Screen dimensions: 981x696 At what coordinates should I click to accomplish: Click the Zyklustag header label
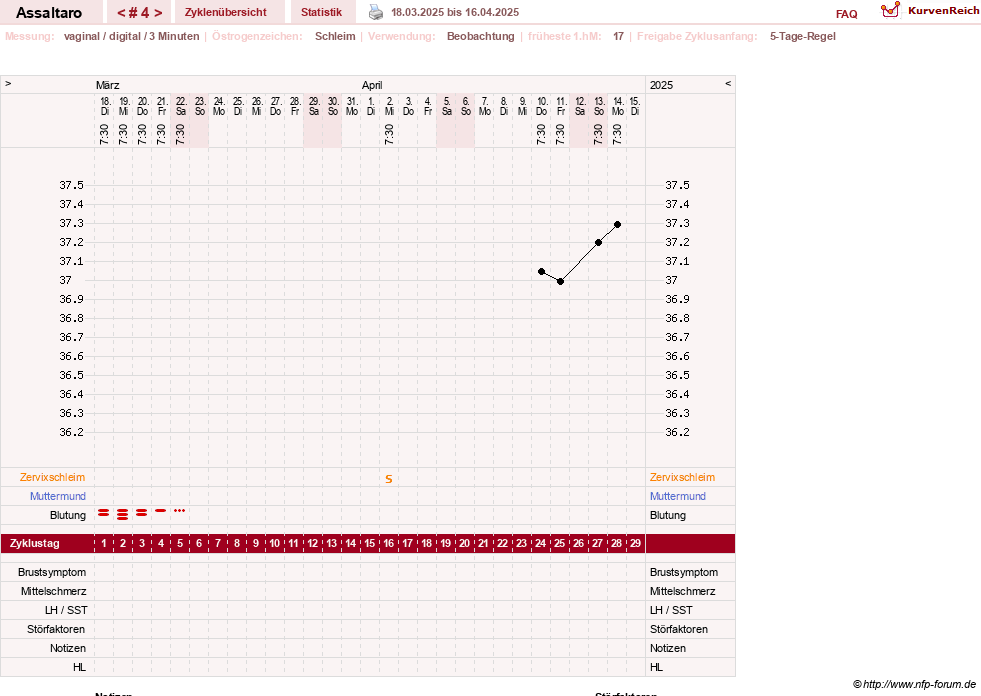click(34, 543)
